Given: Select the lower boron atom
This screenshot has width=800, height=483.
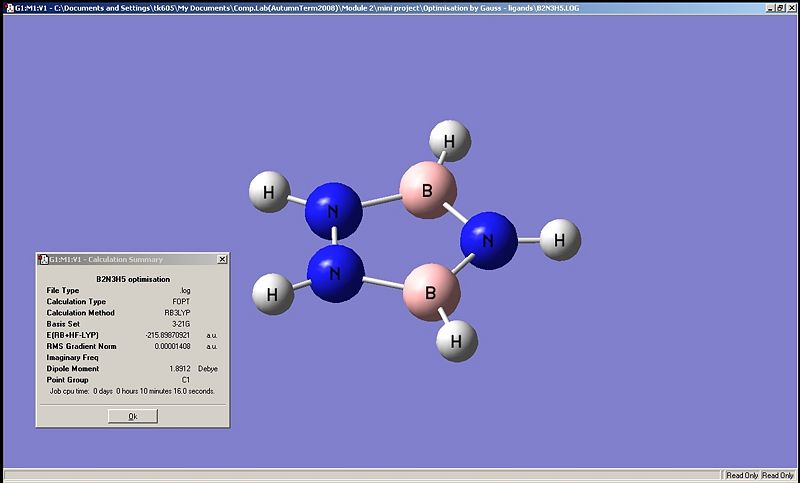Looking at the screenshot, I should coord(431,292).
